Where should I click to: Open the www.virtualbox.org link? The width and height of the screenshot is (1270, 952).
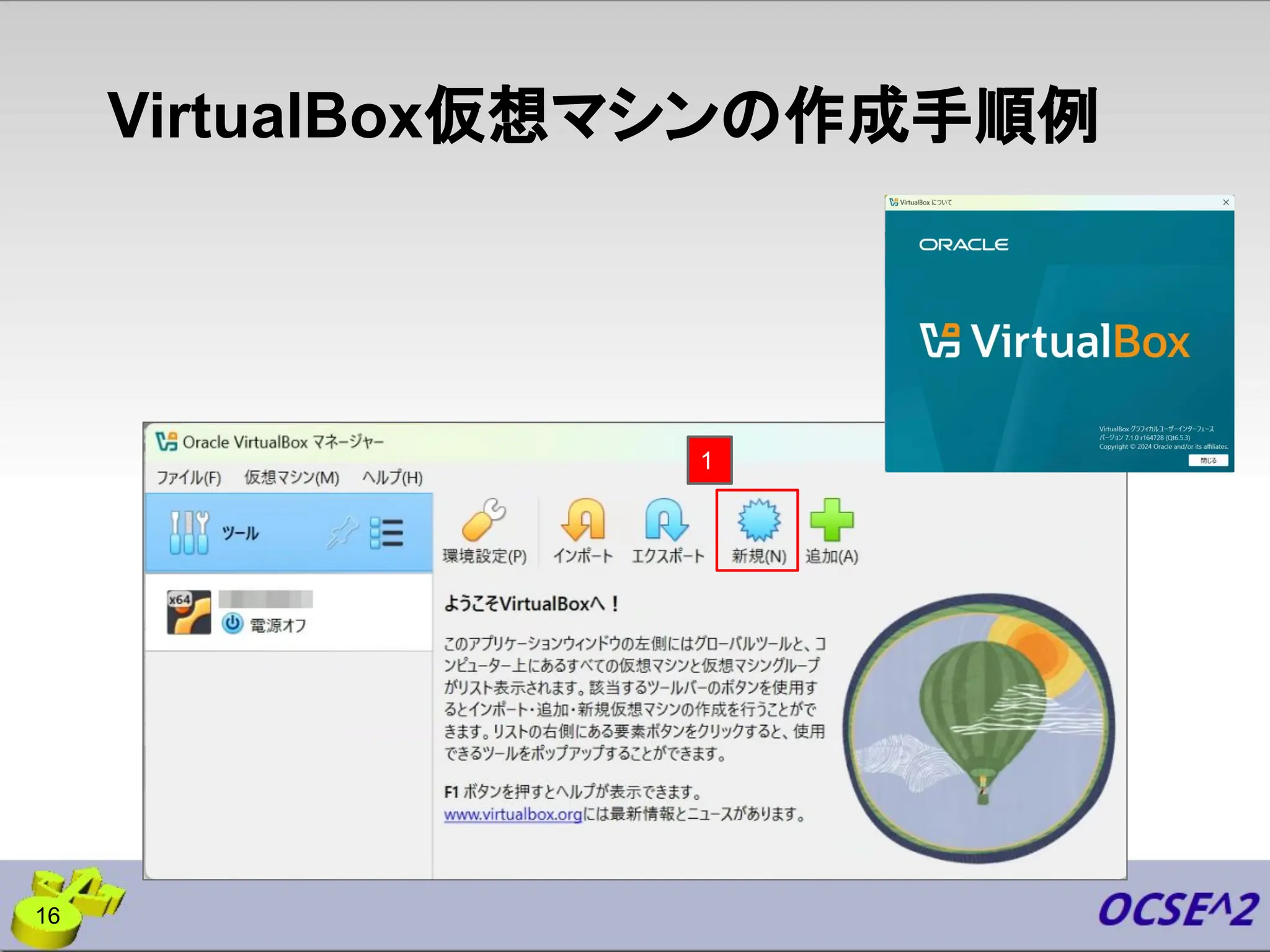pyautogui.click(x=513, y=814)
